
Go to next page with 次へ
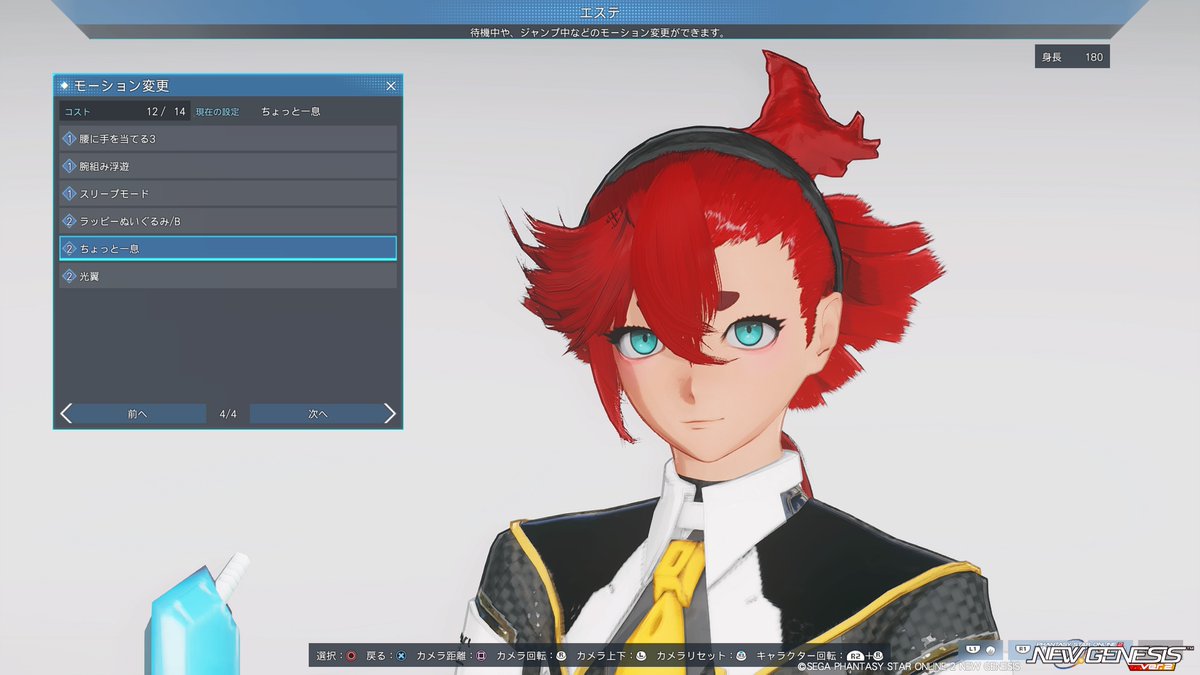point(318,414)
